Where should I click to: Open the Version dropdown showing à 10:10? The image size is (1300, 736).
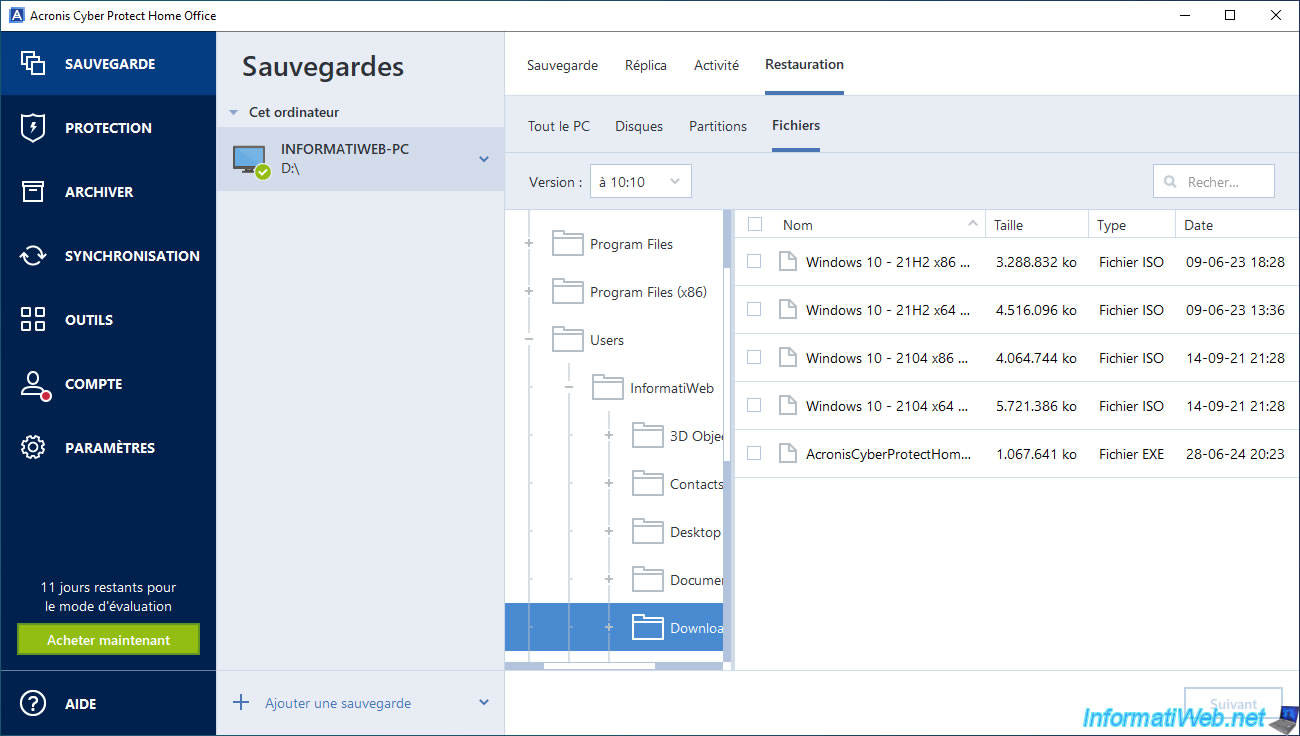[x=641, y=182]
